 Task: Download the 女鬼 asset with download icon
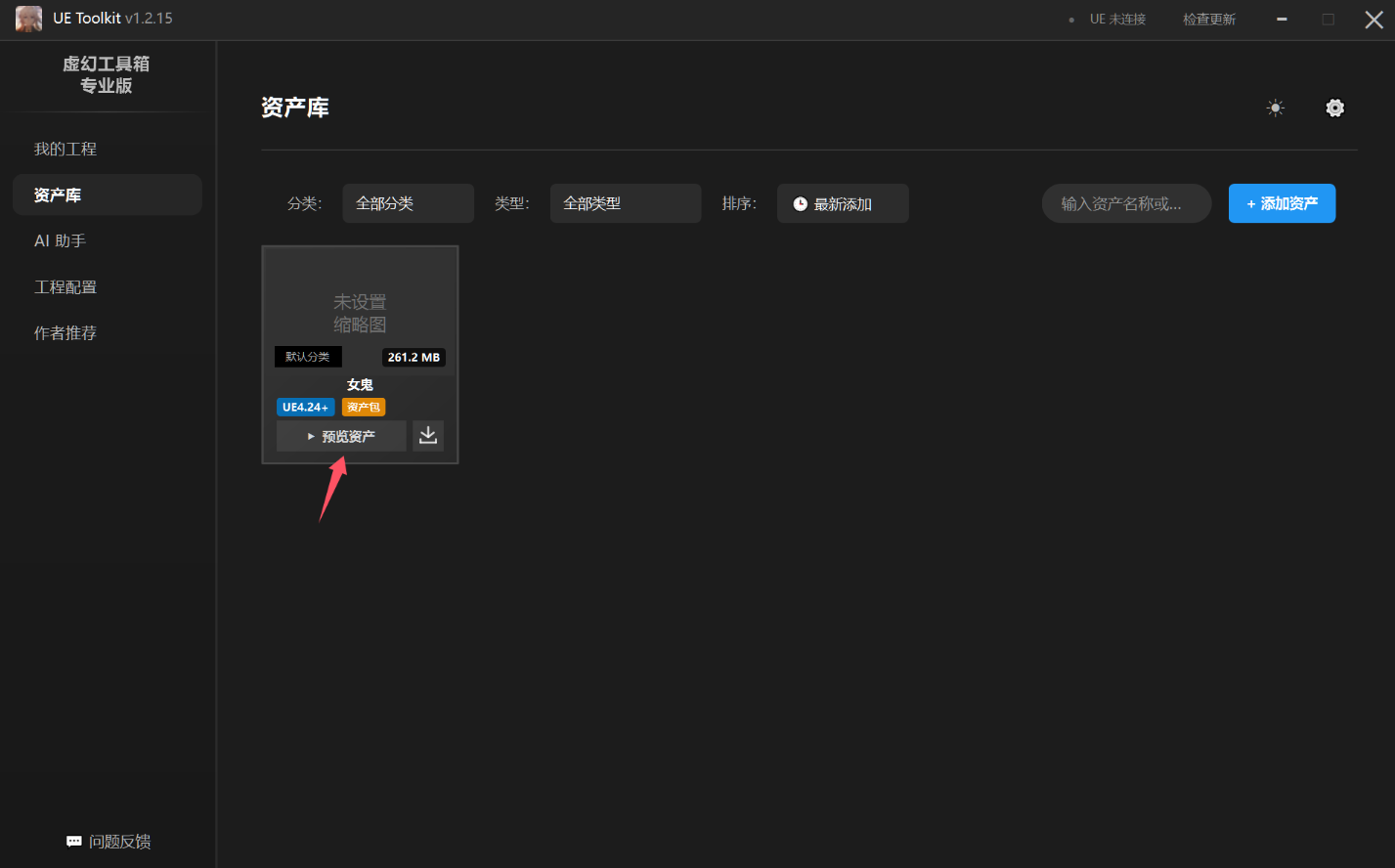[x=428, y=436]
